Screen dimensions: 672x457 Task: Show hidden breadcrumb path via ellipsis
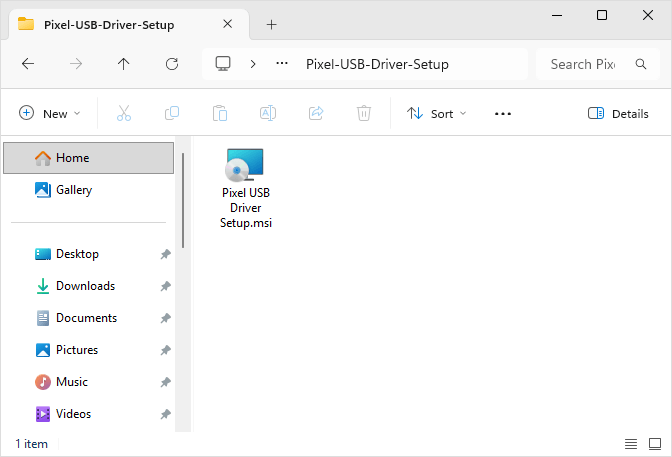pos(282,63)
